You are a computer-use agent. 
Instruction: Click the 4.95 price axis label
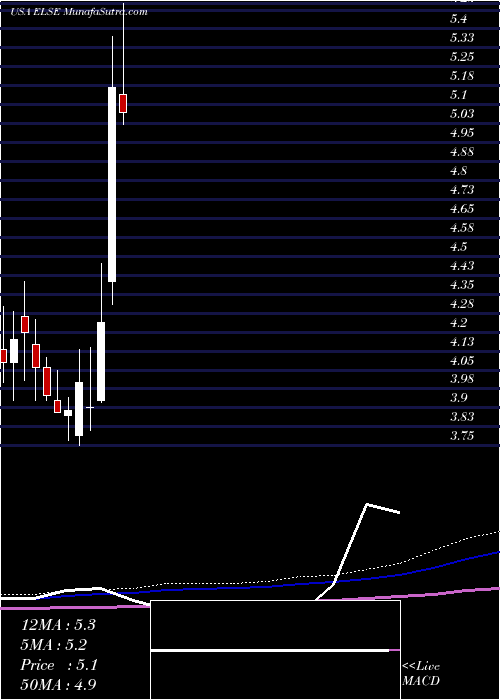click(462, 133)
